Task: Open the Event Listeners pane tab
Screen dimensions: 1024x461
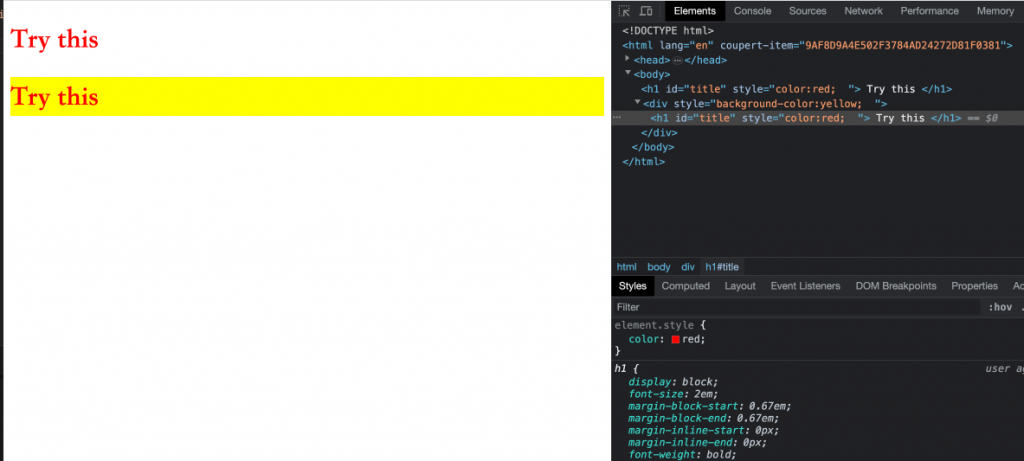Action: click(805, 286)
